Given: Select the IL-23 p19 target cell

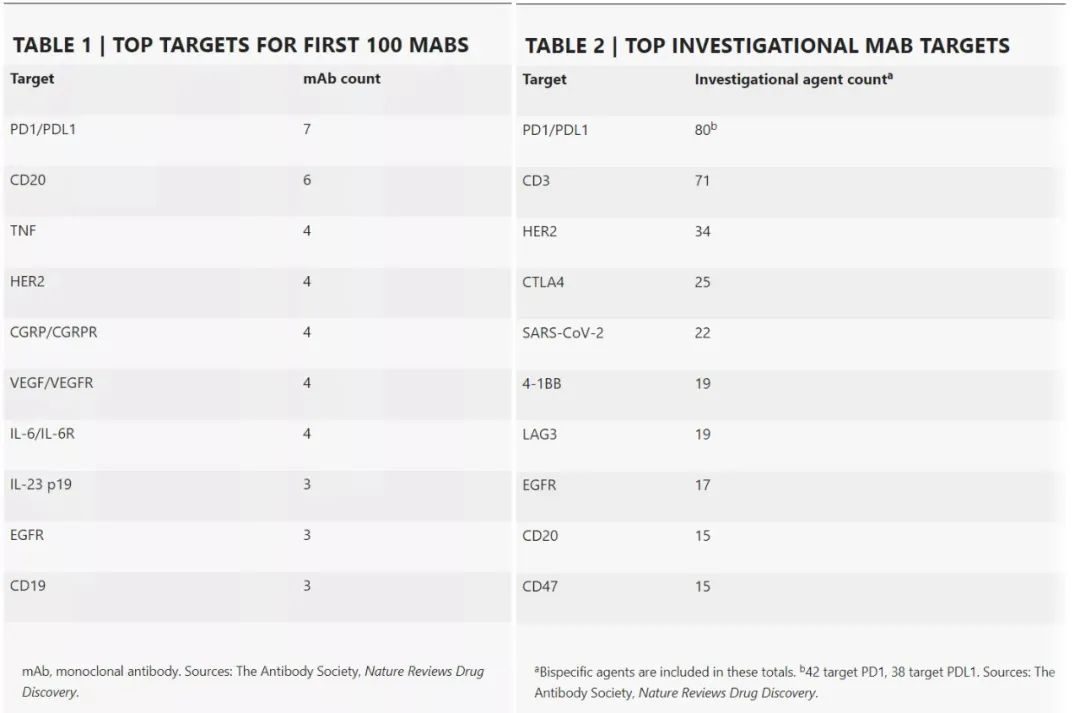Looking at the screenshot, I should (40, 484).
